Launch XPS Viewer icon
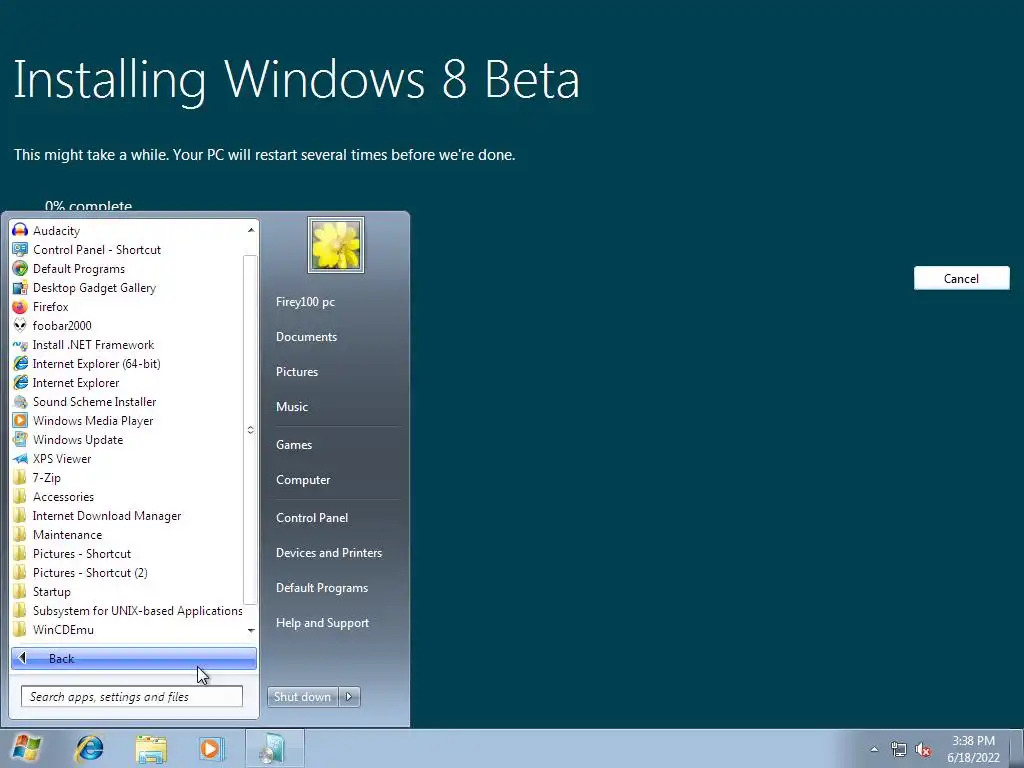This screenshot has width=1024, height=768. pos(20,458)
